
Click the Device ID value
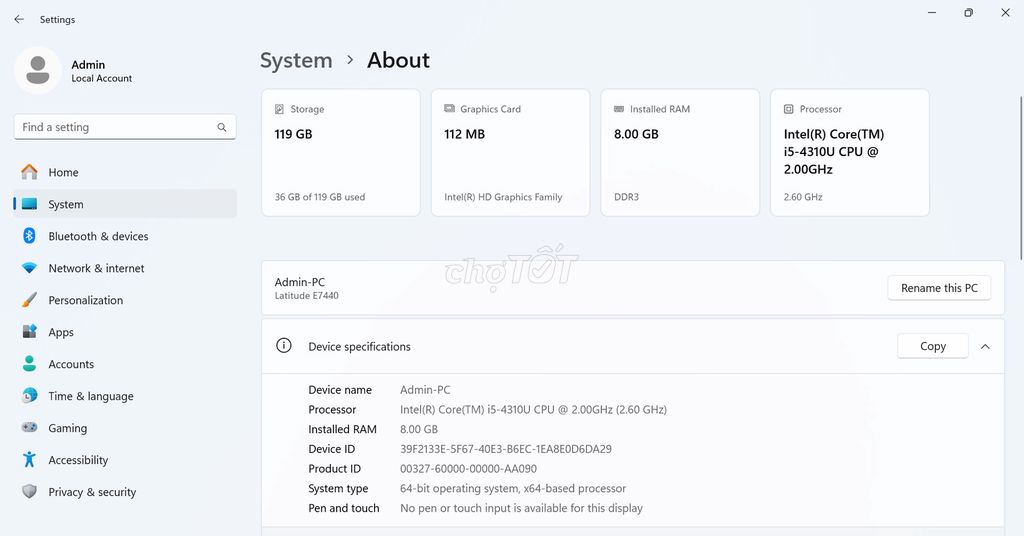(505, 449)
